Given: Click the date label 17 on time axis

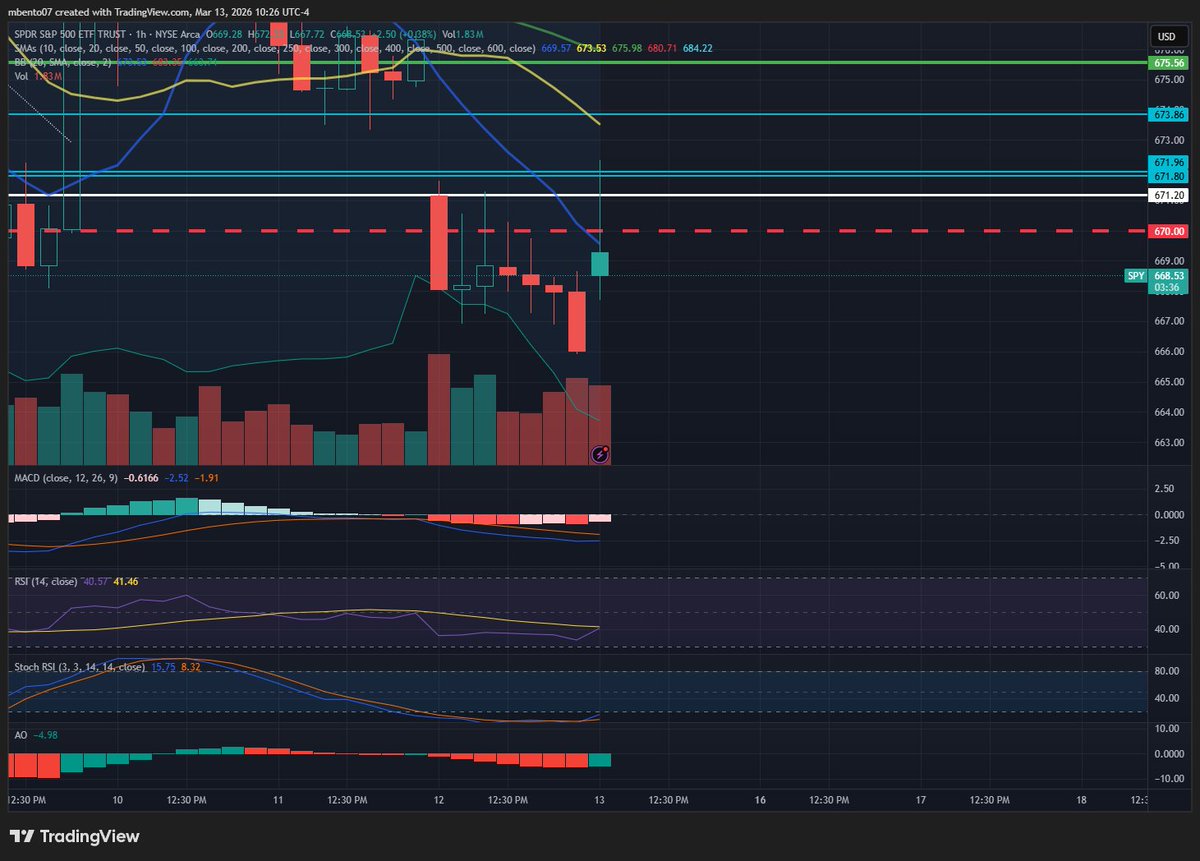Looking at the screenshot, I should pyautogui.click(x=920, y=800).
